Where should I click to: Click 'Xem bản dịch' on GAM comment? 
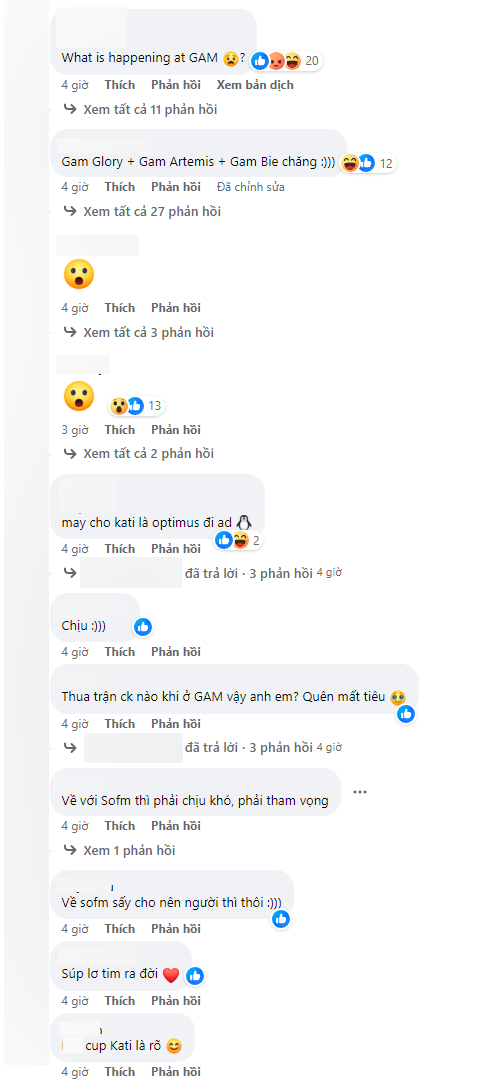(x=255, y=85)
